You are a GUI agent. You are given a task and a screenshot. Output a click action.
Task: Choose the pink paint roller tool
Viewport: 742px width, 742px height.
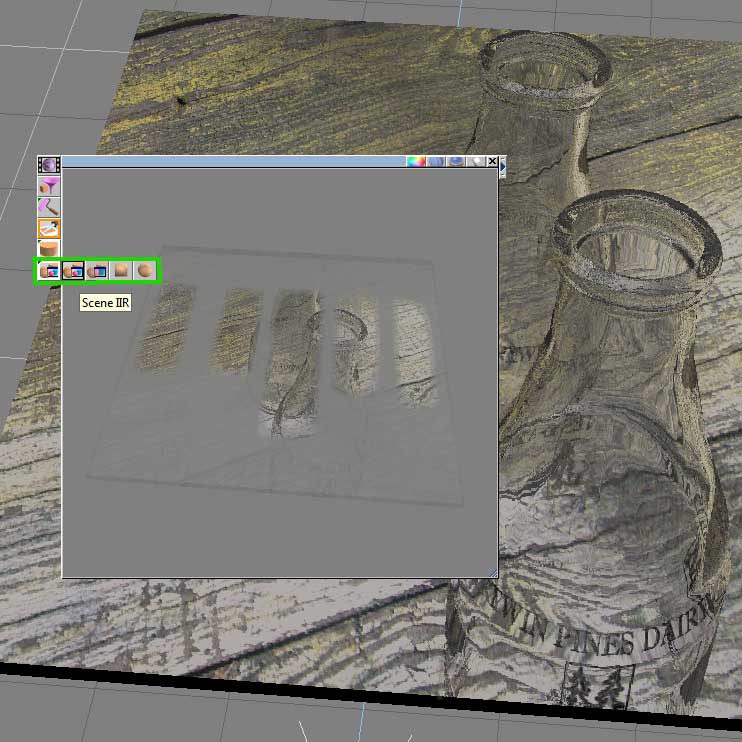[x=49, y=207]
